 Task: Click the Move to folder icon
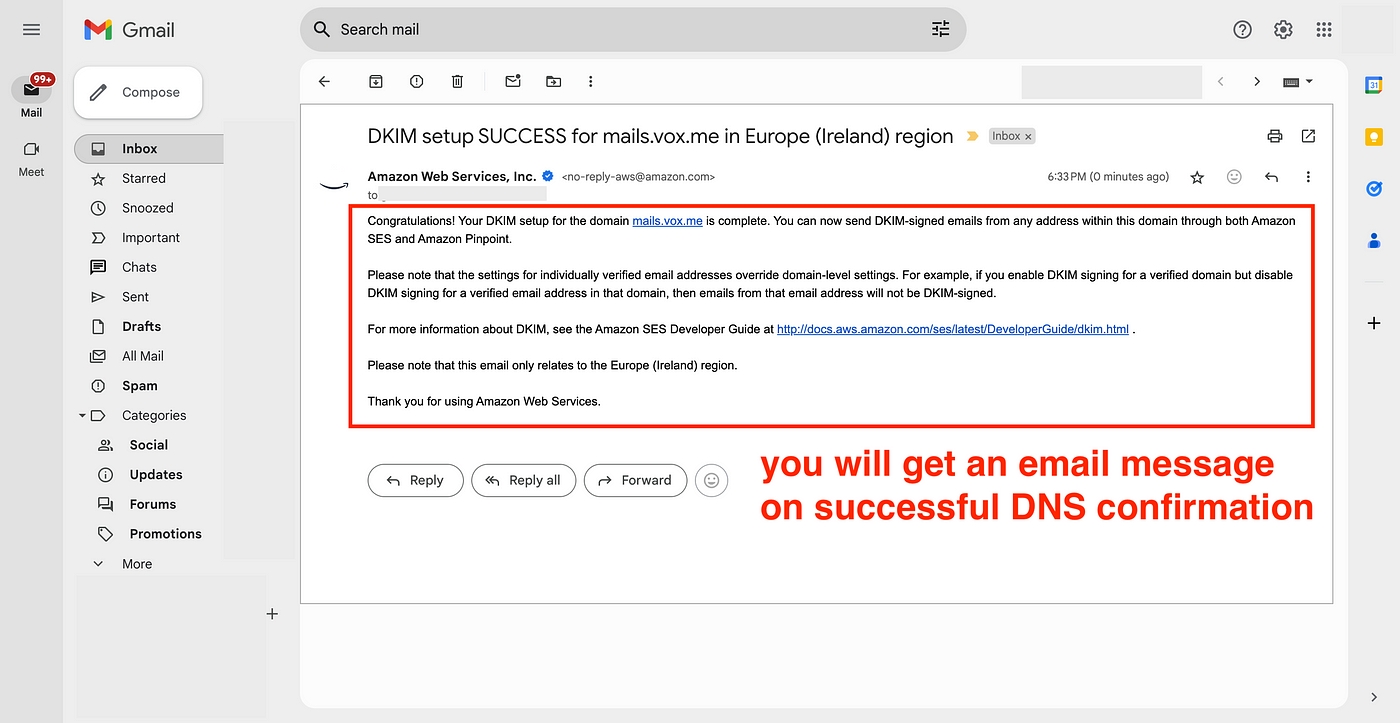(x=553, y=81)
